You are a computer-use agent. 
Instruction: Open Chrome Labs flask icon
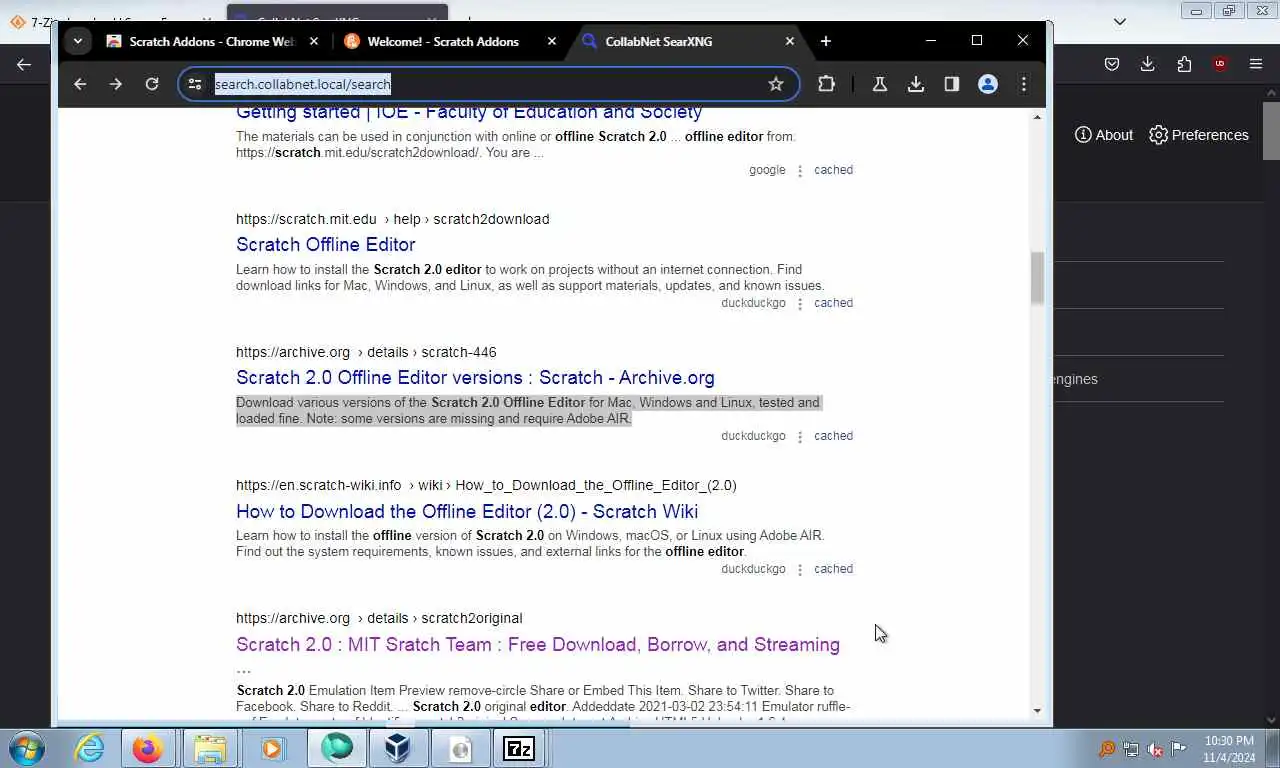[x=880, y=84]
